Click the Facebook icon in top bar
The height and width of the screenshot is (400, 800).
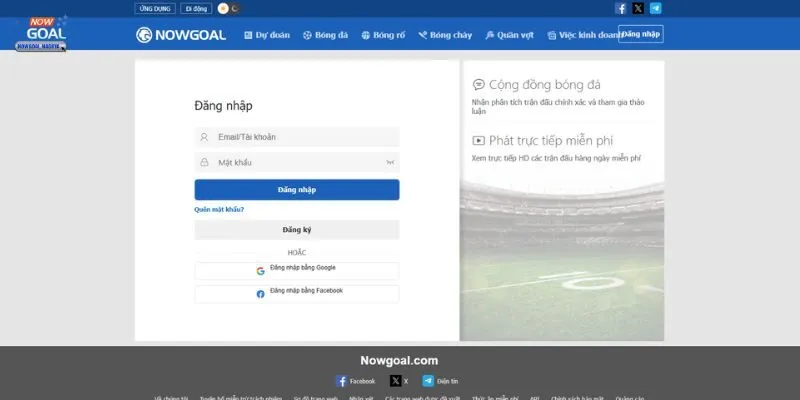621,8
